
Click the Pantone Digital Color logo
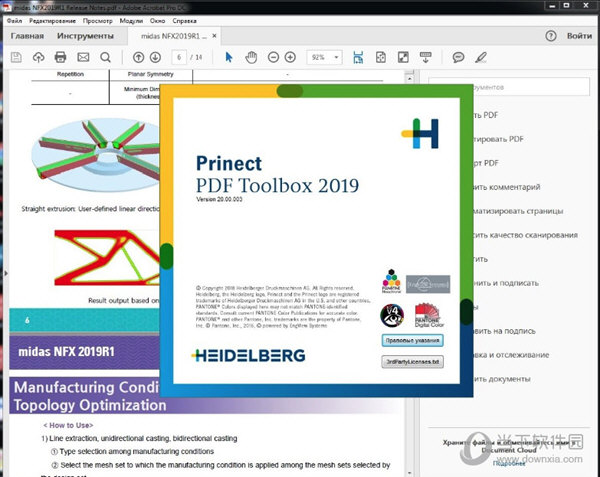click(429, 315)
